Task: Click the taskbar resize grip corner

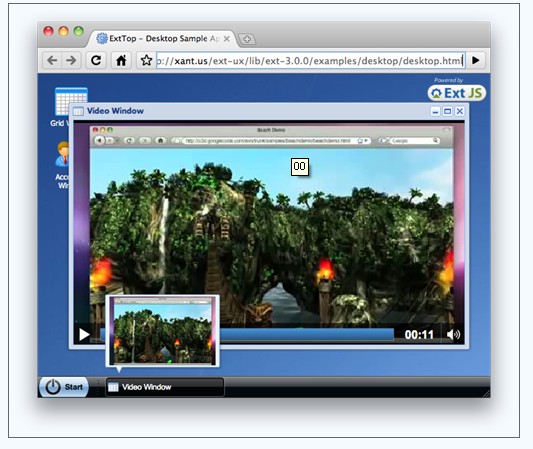Action: pyautogui.click(x=486, y=394)
